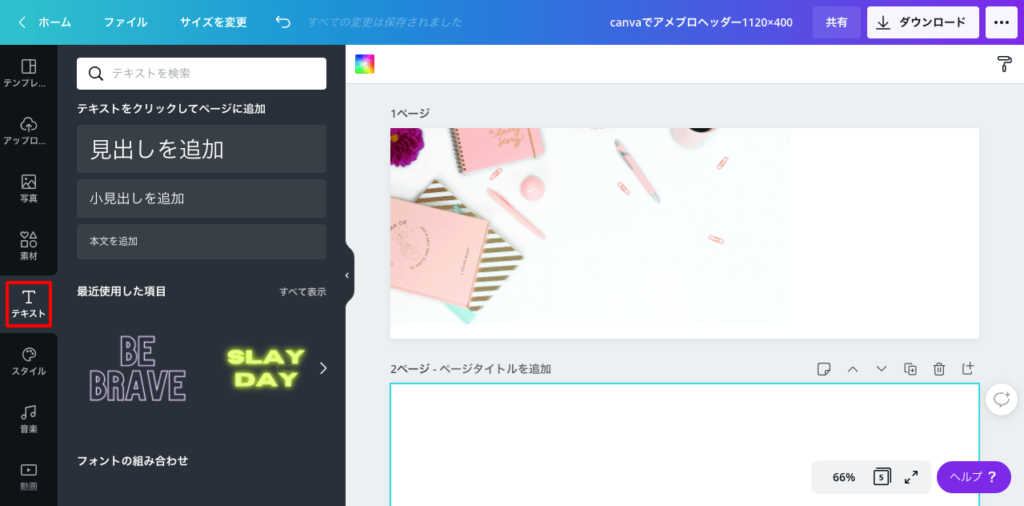
Task: Go back to Home (ホーム)
Action: pyautogui.click(x=44, y=22)
